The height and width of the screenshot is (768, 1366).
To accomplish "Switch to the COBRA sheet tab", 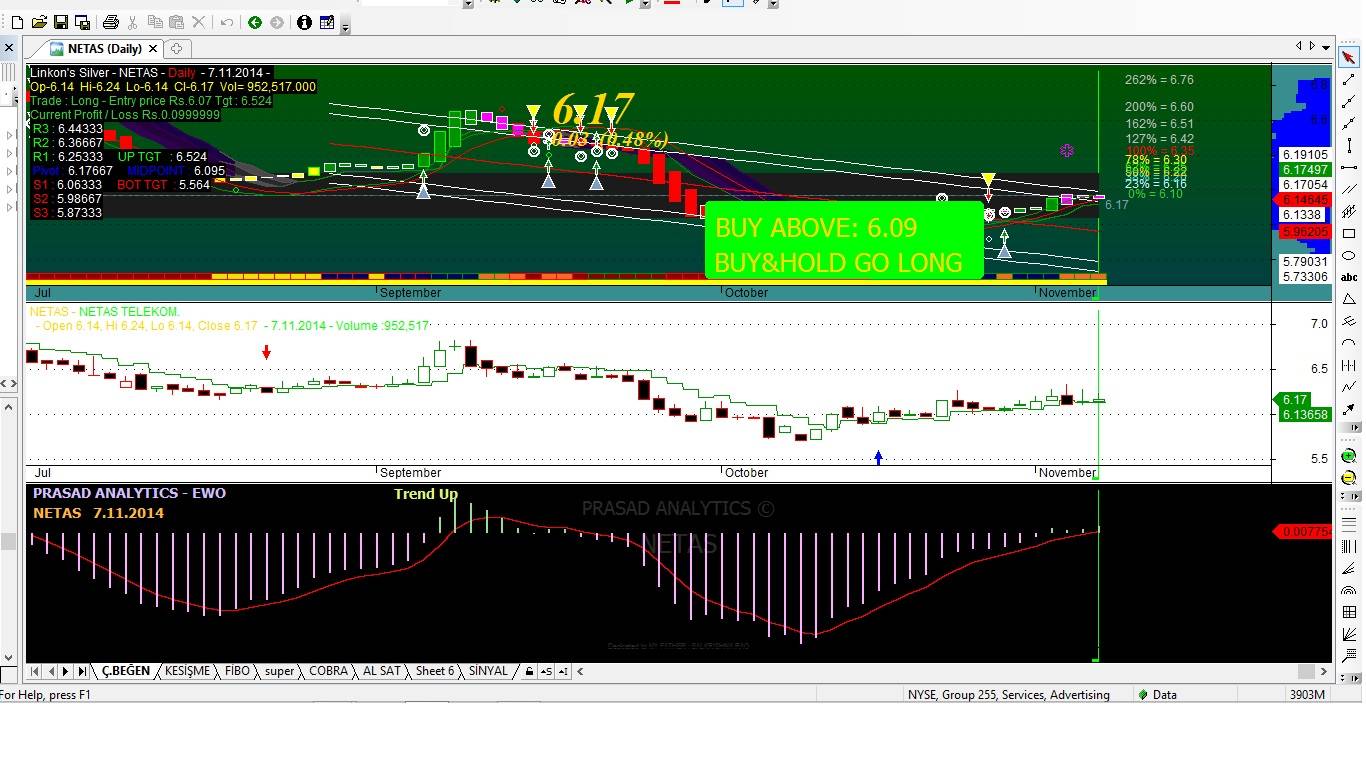I will pos(328,671).
